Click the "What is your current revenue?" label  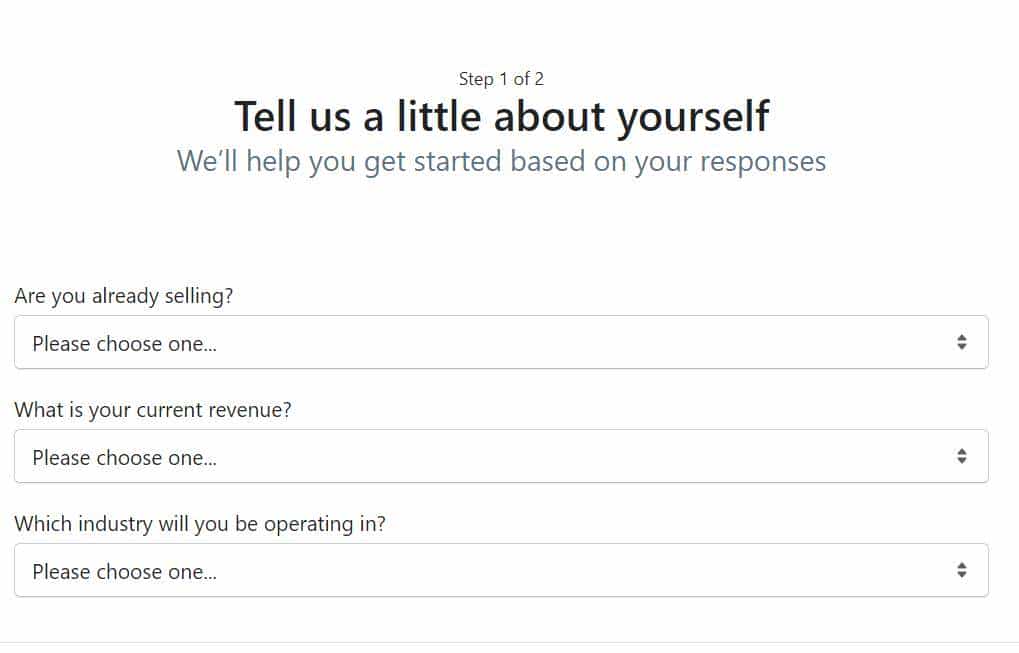(x=153, y=410)
